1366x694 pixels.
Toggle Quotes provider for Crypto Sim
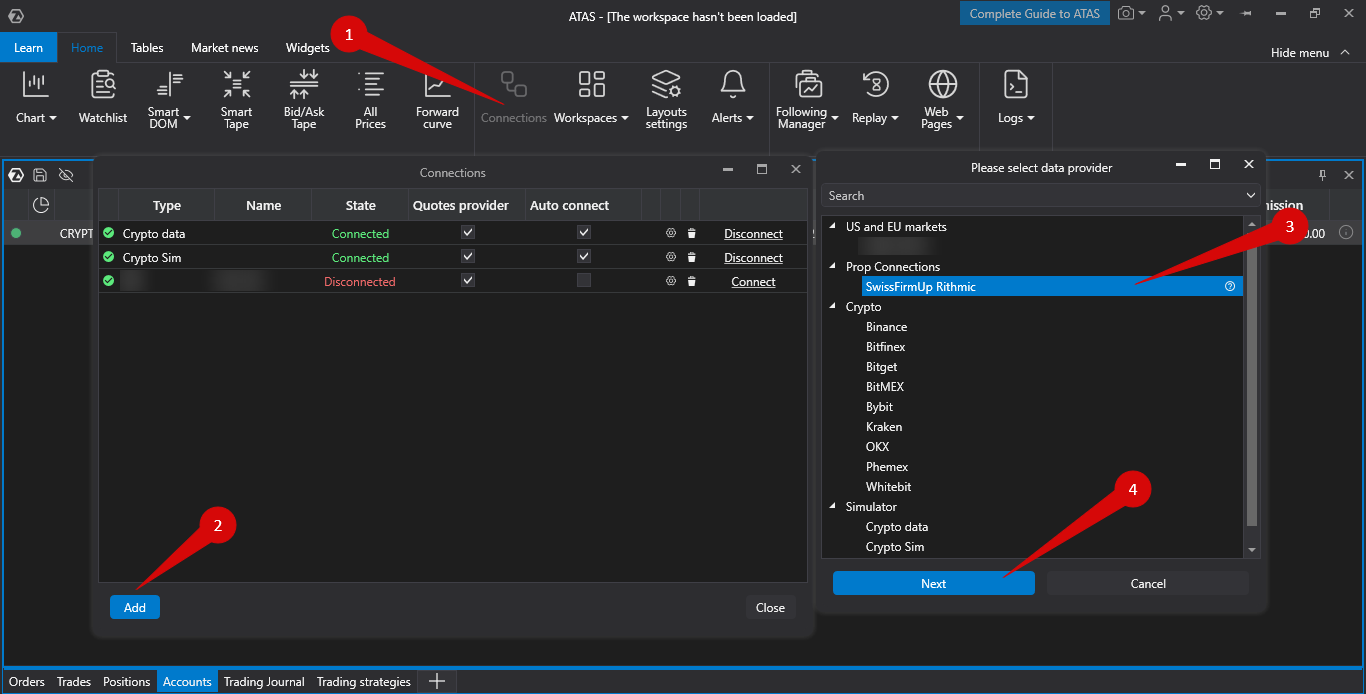coord(467,256)
